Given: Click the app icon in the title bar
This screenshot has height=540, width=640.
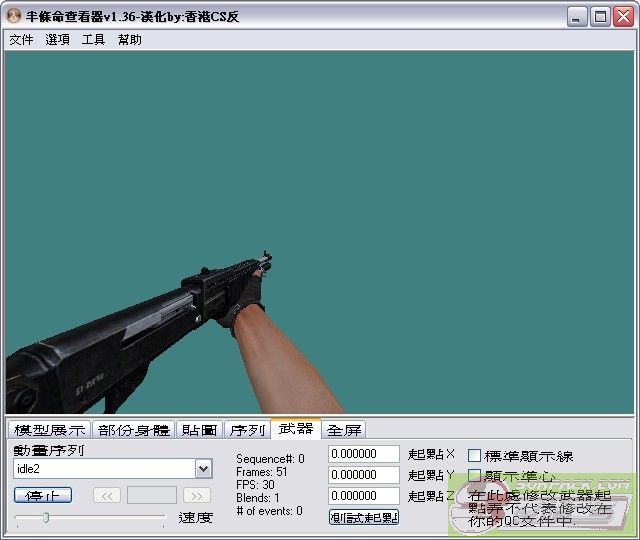Looking at the screenshot, I should (x=14, y=16).
